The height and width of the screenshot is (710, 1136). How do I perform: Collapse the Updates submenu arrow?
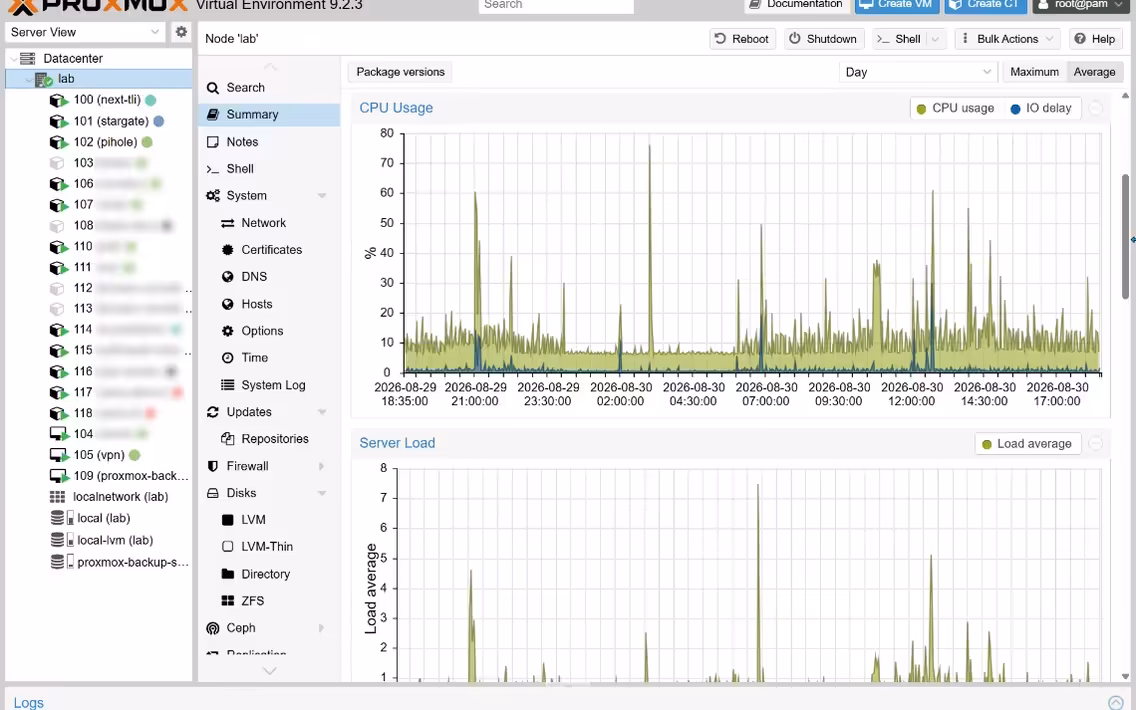322,412
